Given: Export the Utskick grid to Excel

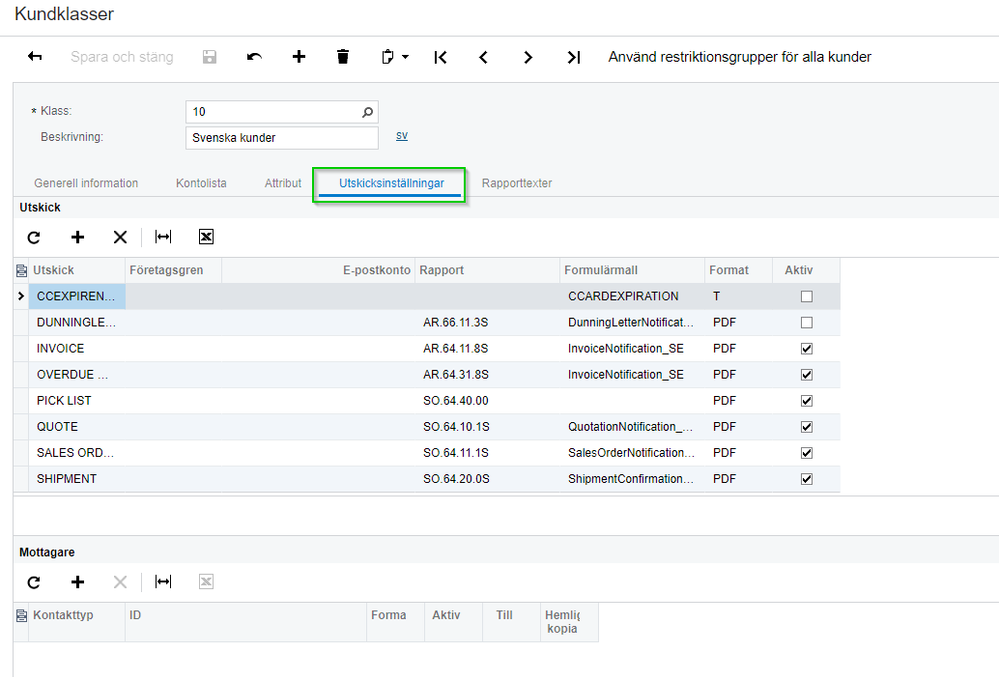Looking at the screenshot, I should point(206,237).
